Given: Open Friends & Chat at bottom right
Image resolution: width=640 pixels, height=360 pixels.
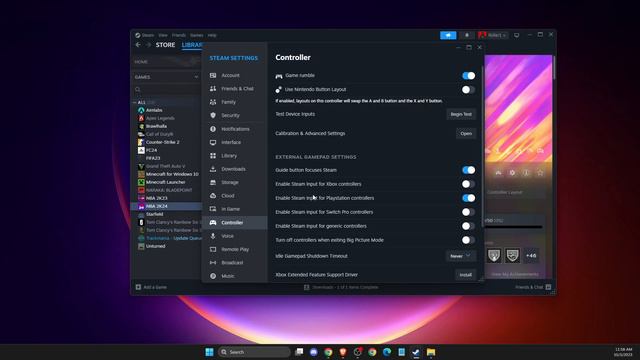Looking at the screenshot, I should 533,287.
